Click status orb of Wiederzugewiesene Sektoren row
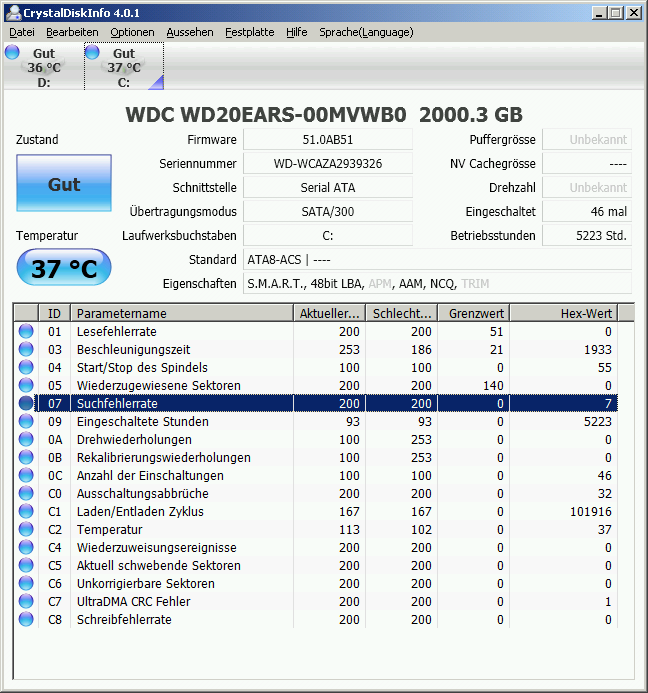Screen dimensions: 648x693 [x=26, y=385]
